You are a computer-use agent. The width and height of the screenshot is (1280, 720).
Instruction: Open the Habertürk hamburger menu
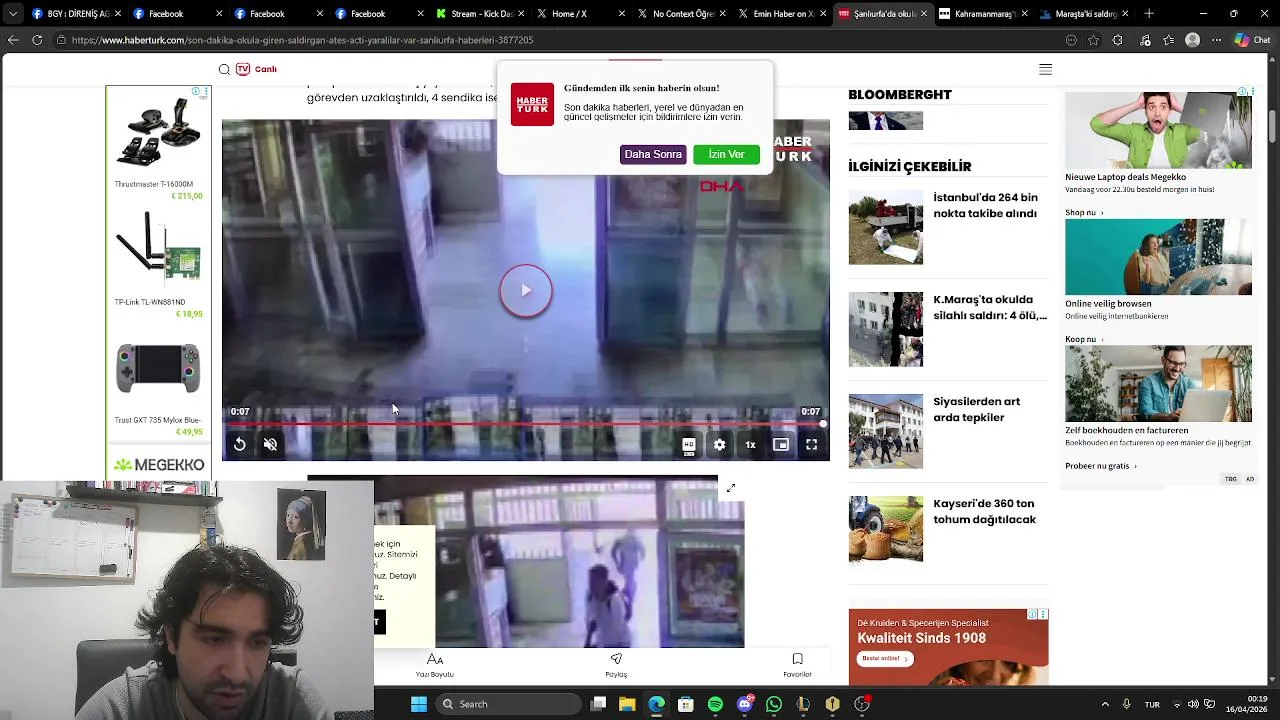1045,69
